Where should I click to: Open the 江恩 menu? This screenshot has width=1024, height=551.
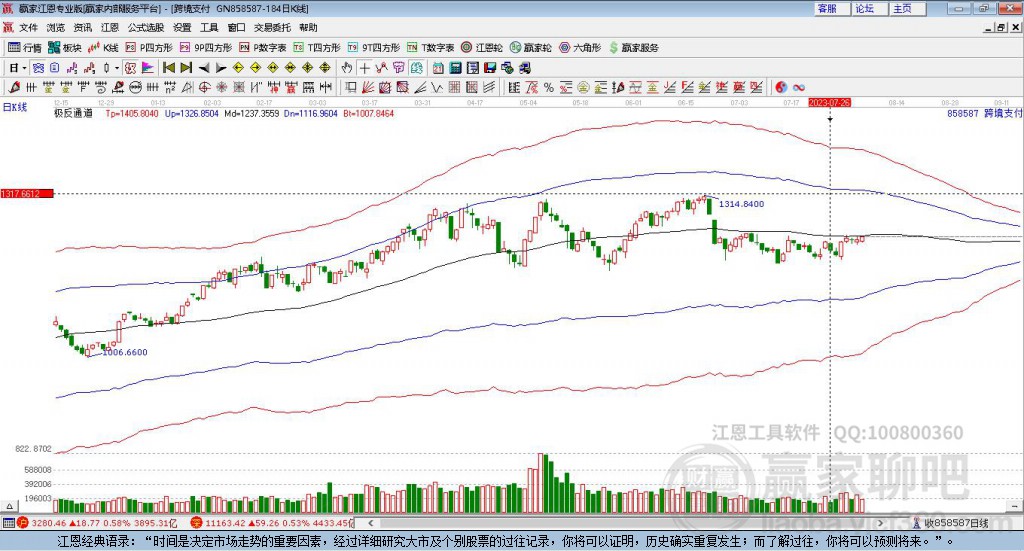coord(109,27)
